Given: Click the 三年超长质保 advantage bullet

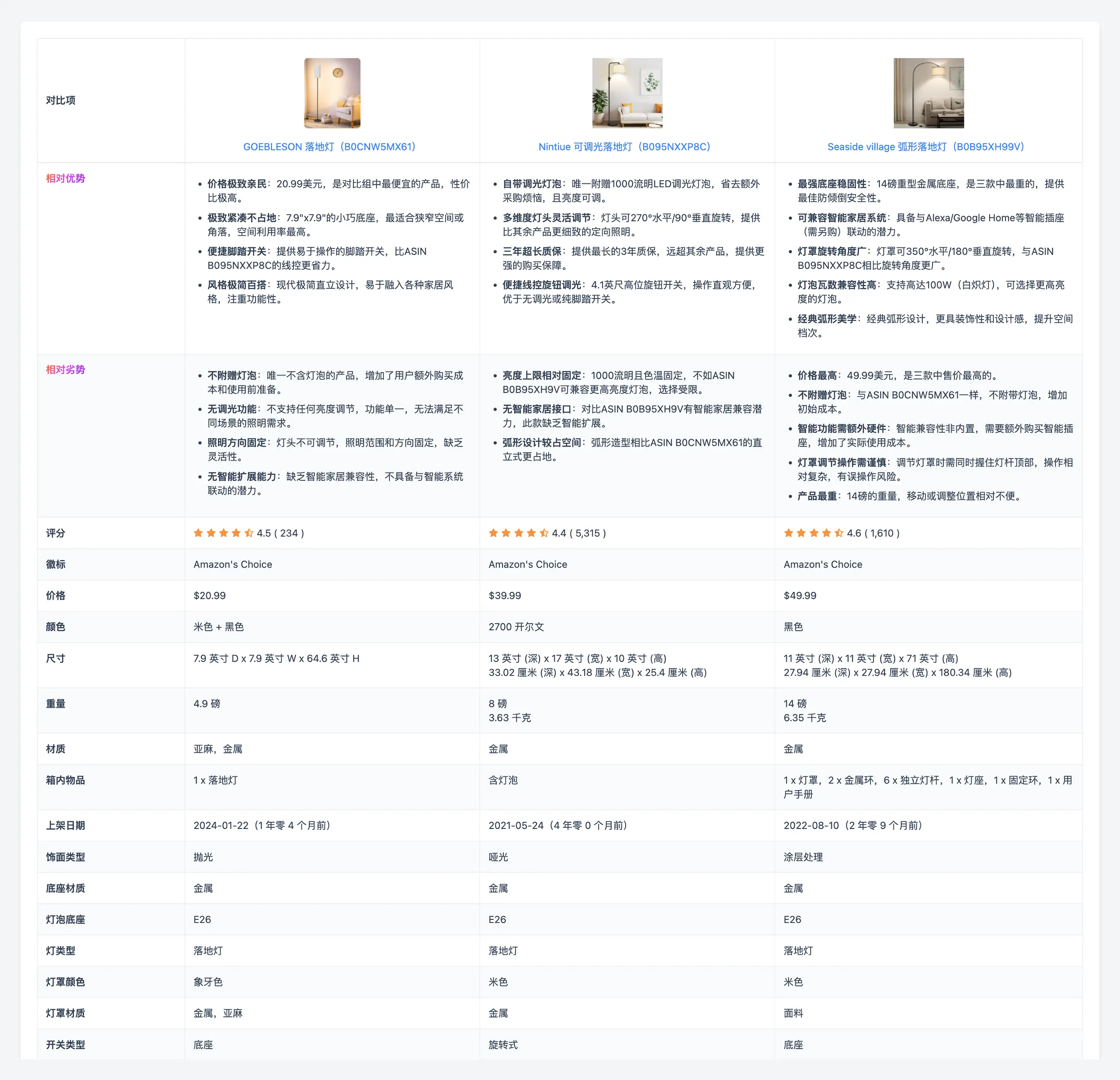Looking at the screenshot, I should (x=633, y=258).
